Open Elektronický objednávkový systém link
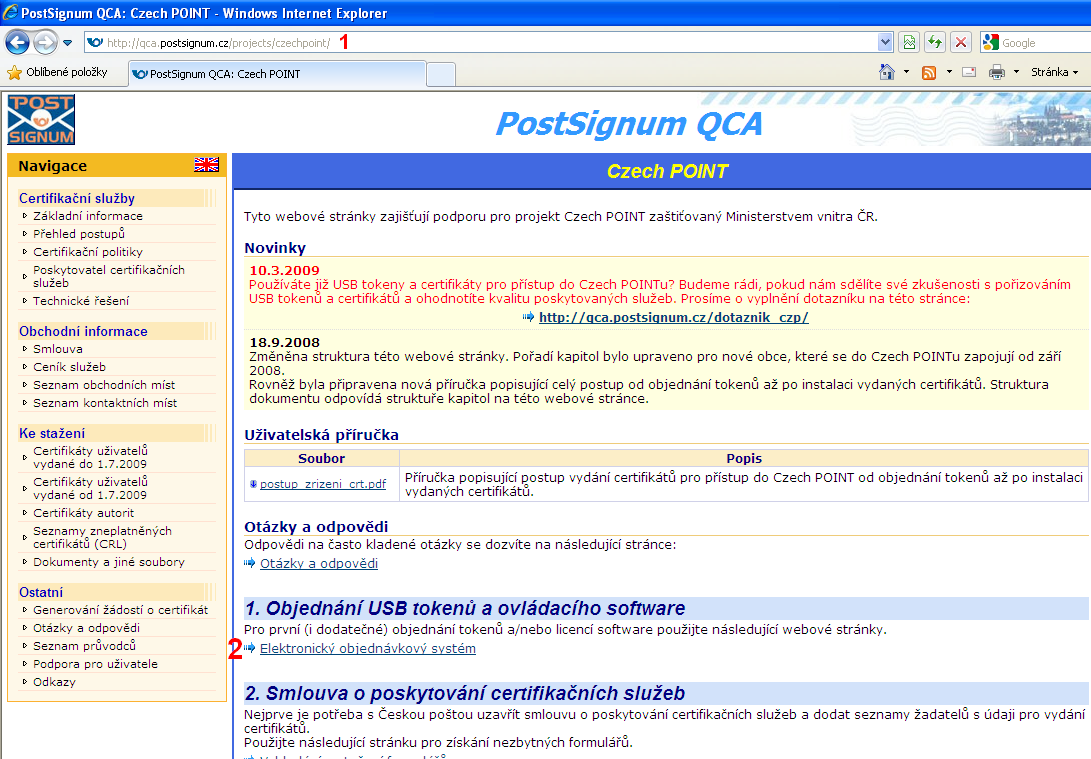Viewport: 1091px width, 759px height. [368, 648]
